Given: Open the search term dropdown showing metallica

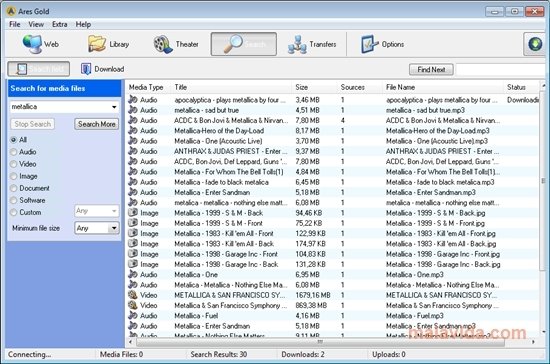Looking at the screenshot, I should 114,107.
